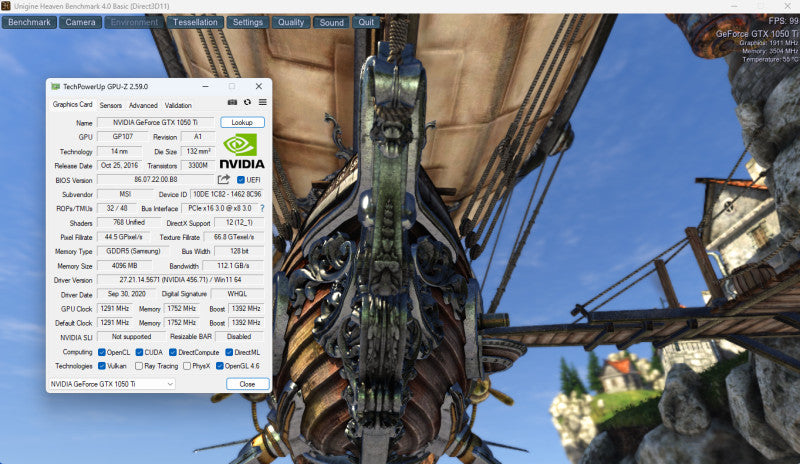The height and width of the screenshot is (464, 800).
Task: Open the Camera menu in Heaven
Action: (x=80, y=22)
